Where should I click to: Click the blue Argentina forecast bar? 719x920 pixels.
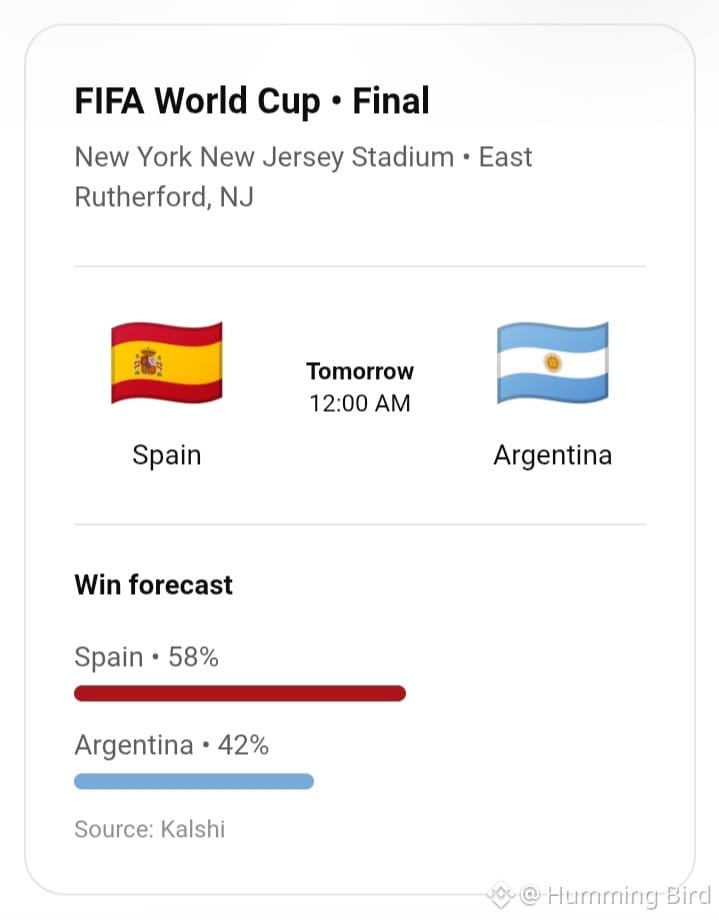coord(194,781)
